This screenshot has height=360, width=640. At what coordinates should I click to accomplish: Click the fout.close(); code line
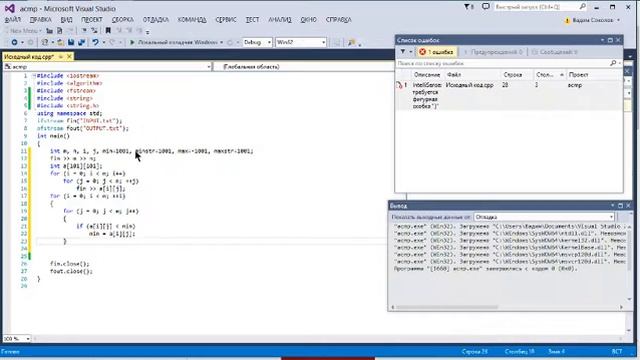(71, 271)
